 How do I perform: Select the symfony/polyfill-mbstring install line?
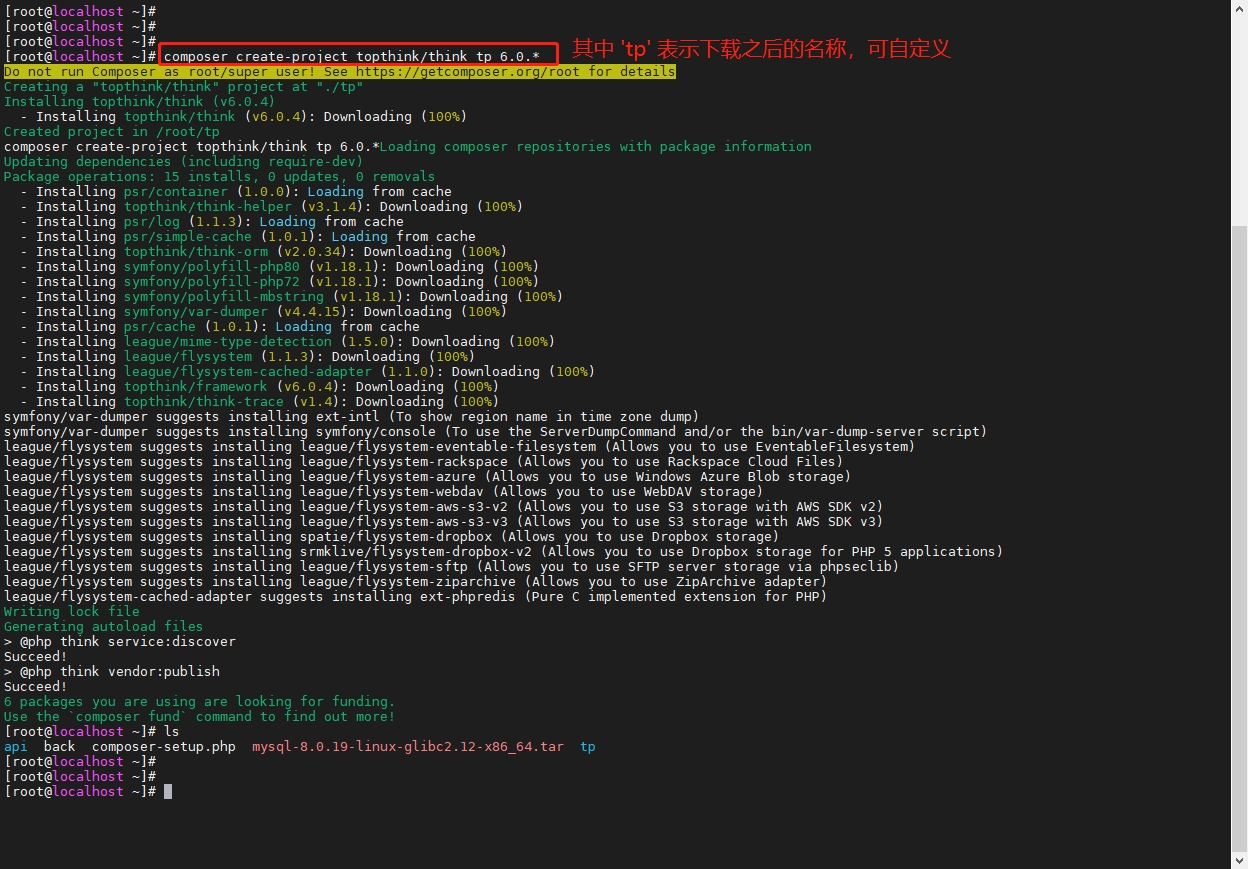292,297
